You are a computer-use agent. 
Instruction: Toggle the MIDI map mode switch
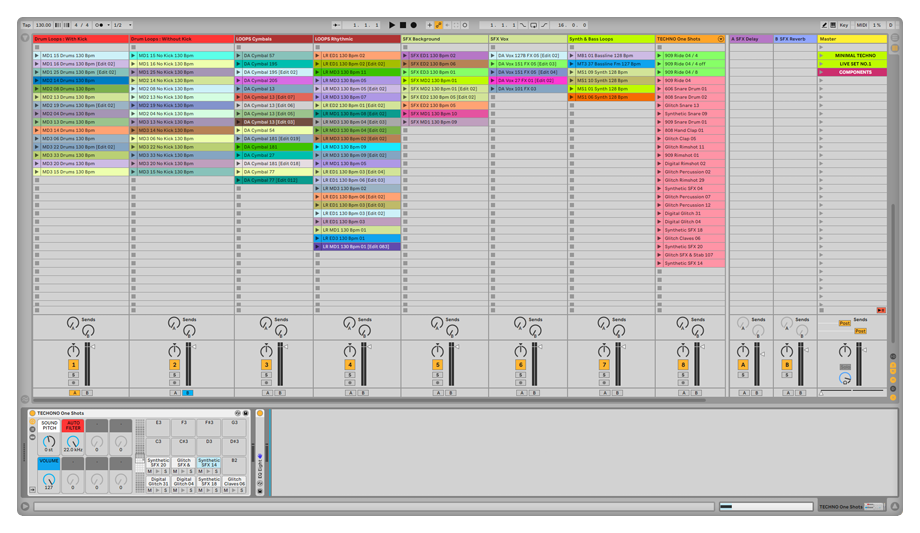coord(861,25)
